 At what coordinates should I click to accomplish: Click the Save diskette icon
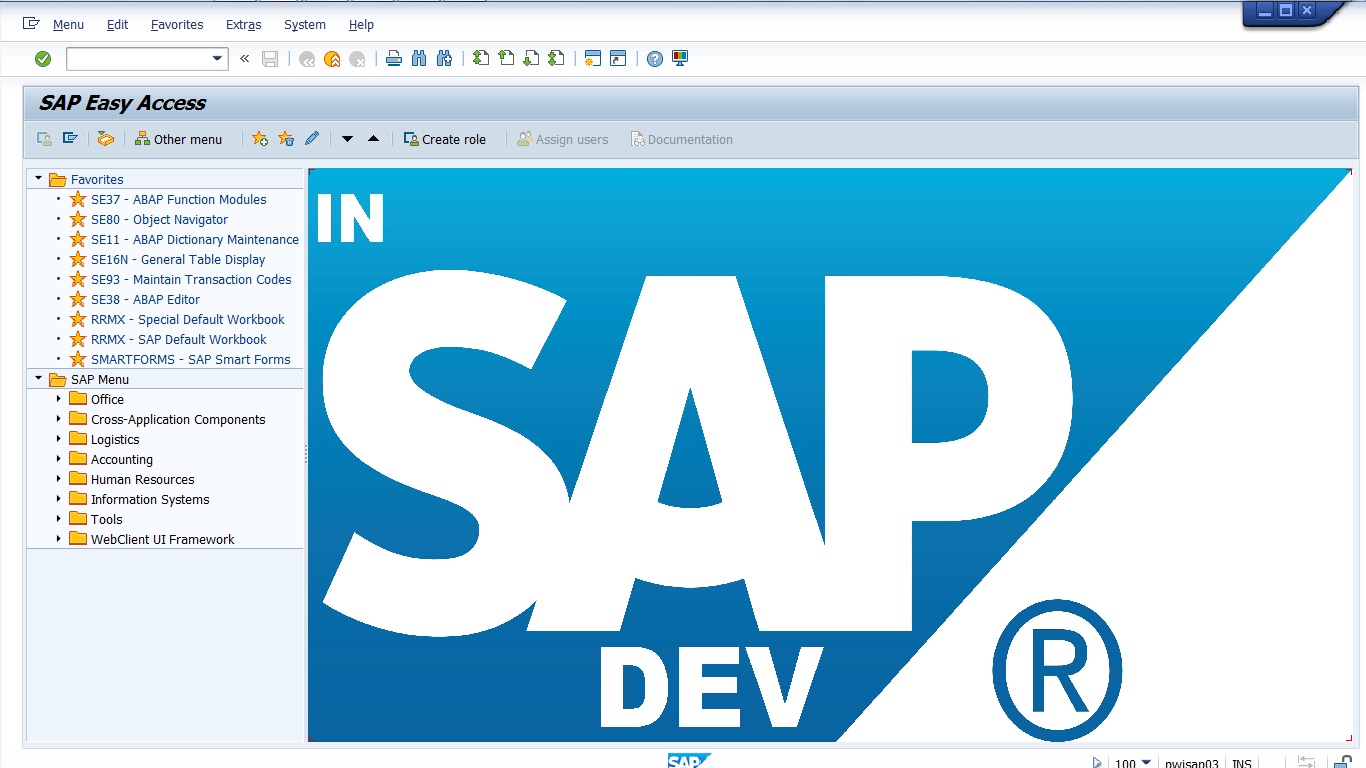click(270, 59)
